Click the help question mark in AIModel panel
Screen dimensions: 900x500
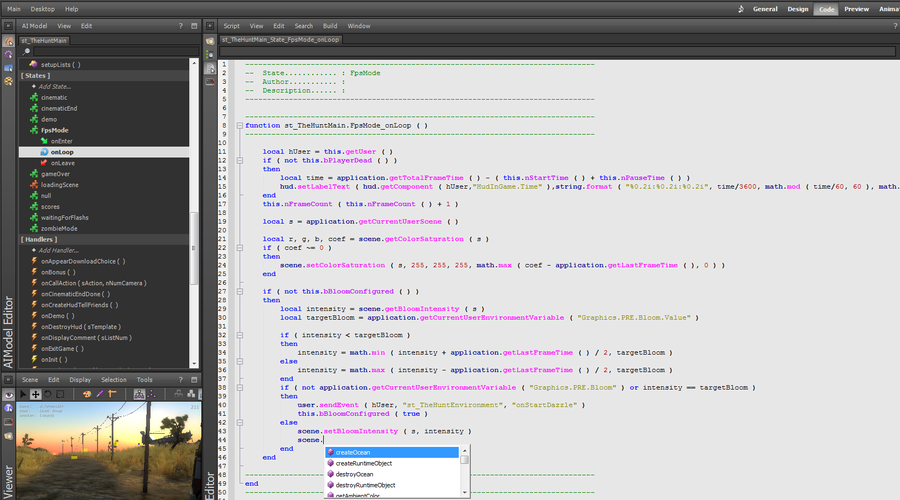coord(179,25)
